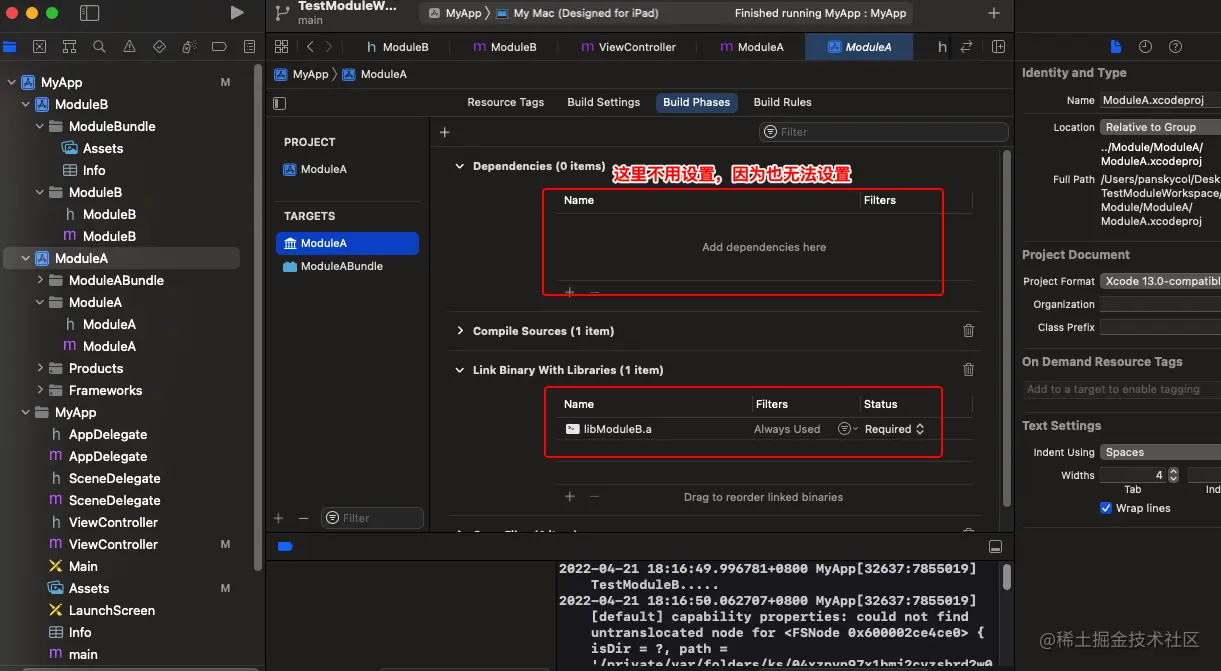Click the project Name field in inspector
This screenshot has width=1221, height=671.
[x=1160, y=100]
